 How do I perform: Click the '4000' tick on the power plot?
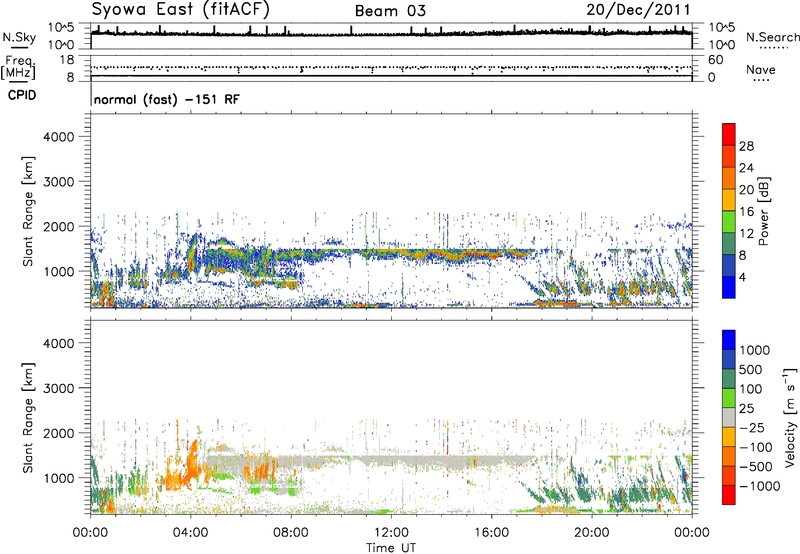[x=59, y=137]
